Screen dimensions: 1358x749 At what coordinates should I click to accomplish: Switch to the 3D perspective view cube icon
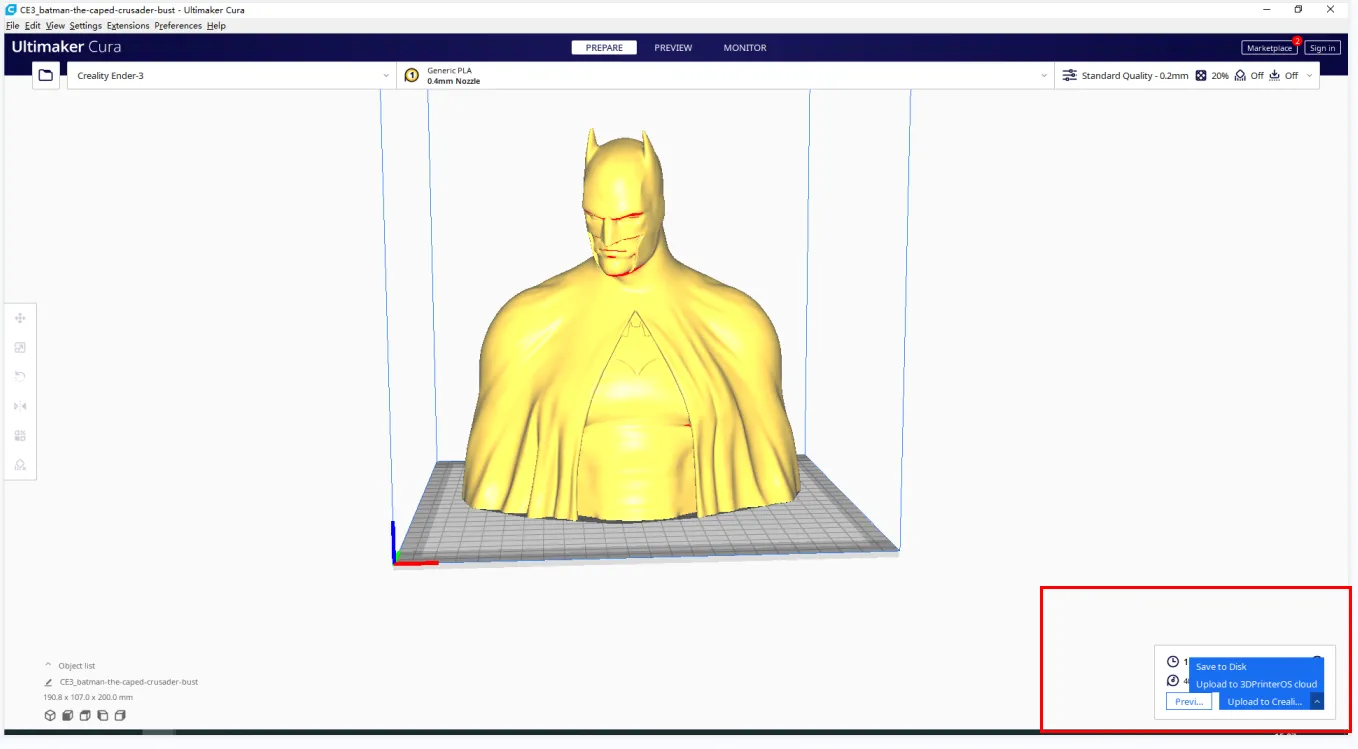[x=50, y=715]
